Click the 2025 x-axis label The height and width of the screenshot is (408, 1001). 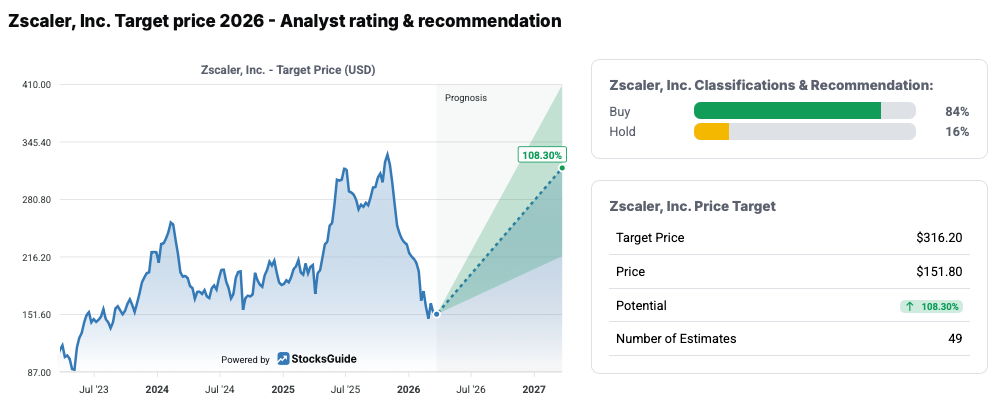283,388
